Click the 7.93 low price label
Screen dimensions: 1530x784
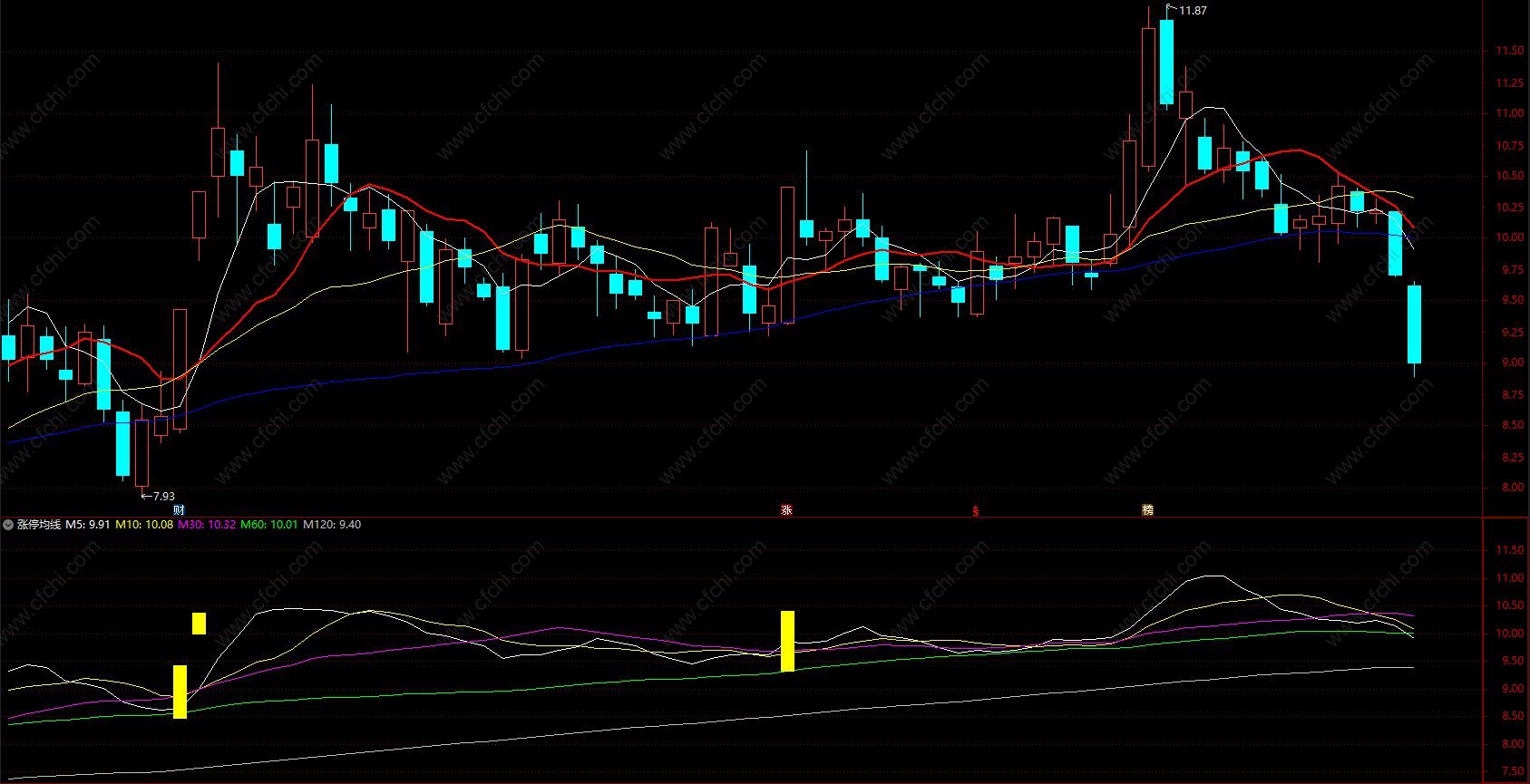(x=164, y=497)
